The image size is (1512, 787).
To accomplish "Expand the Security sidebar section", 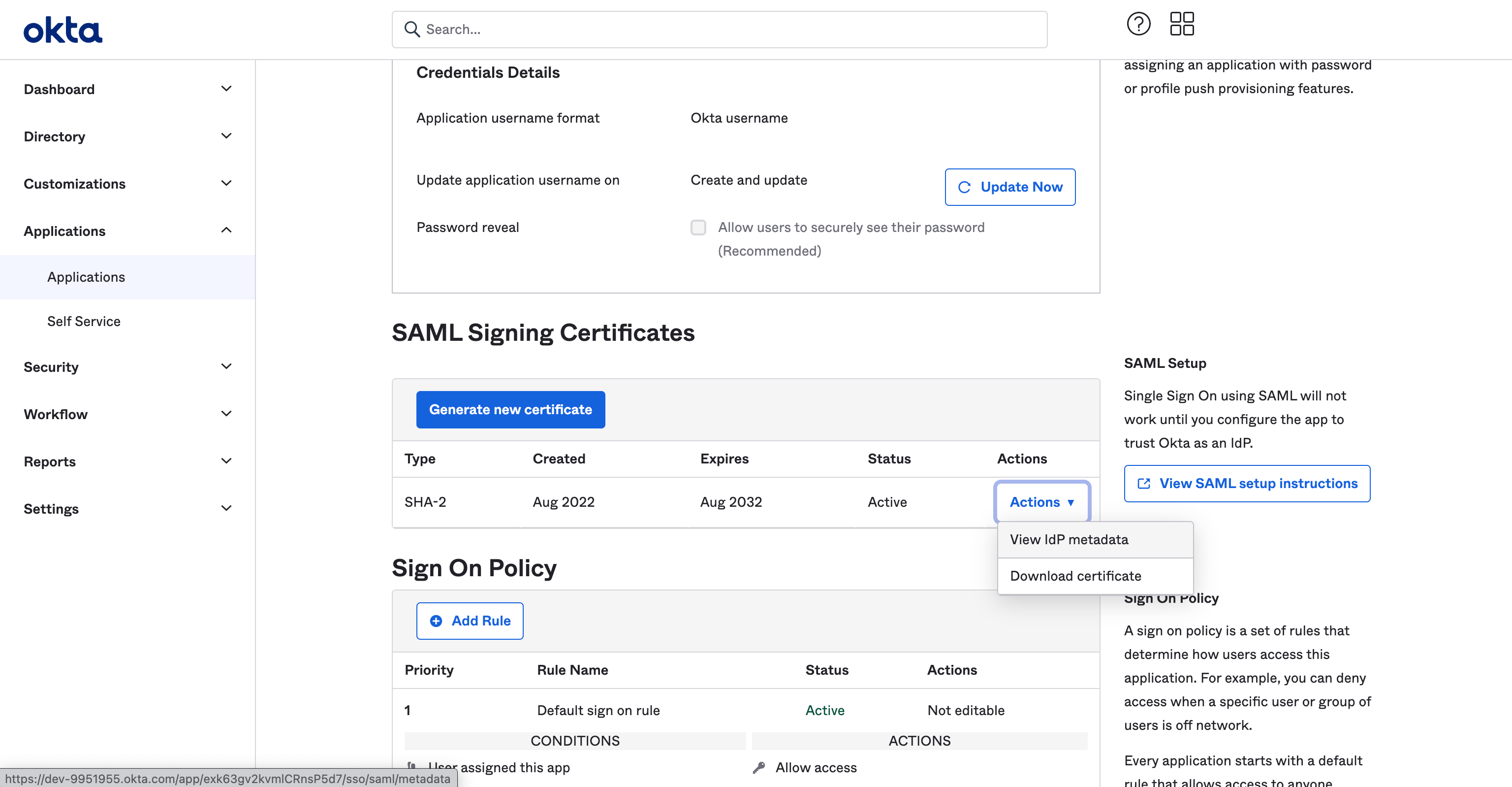I will coord(226,366).
